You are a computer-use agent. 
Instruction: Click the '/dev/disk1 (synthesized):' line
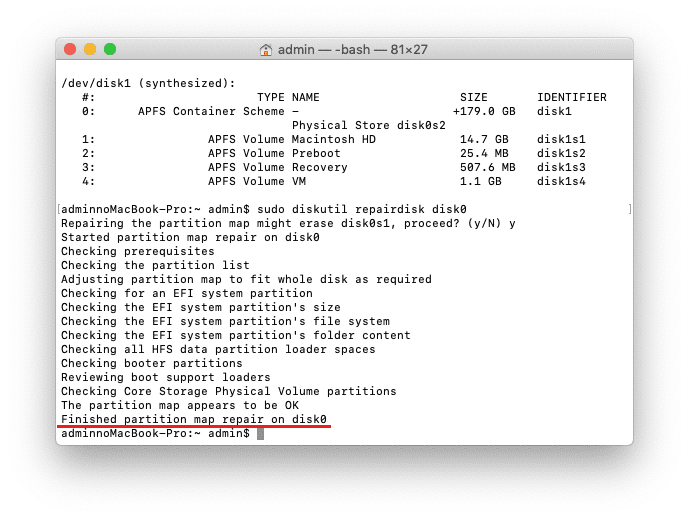pyautogui.click(x=148, y=83)
